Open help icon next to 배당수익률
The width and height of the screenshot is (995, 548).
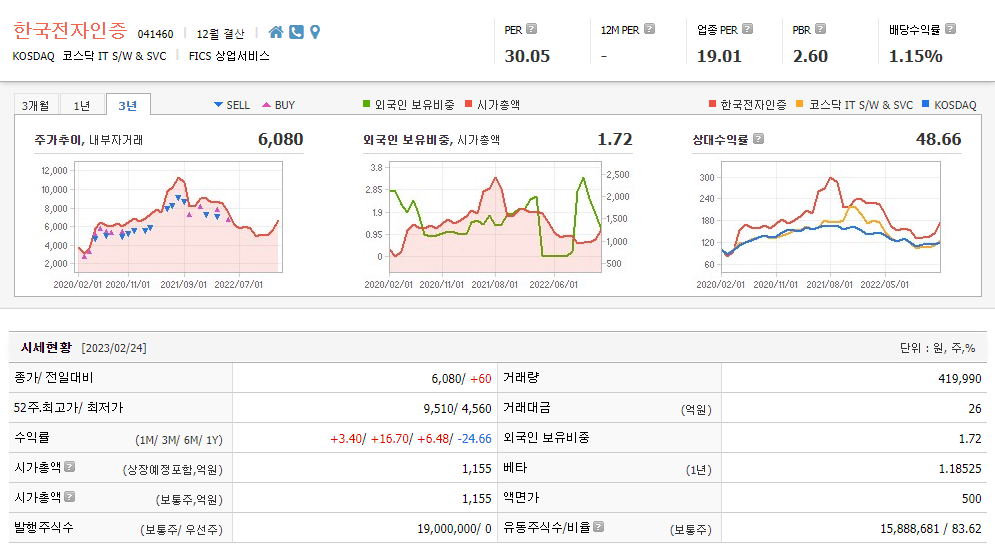(x=950, y=29)
